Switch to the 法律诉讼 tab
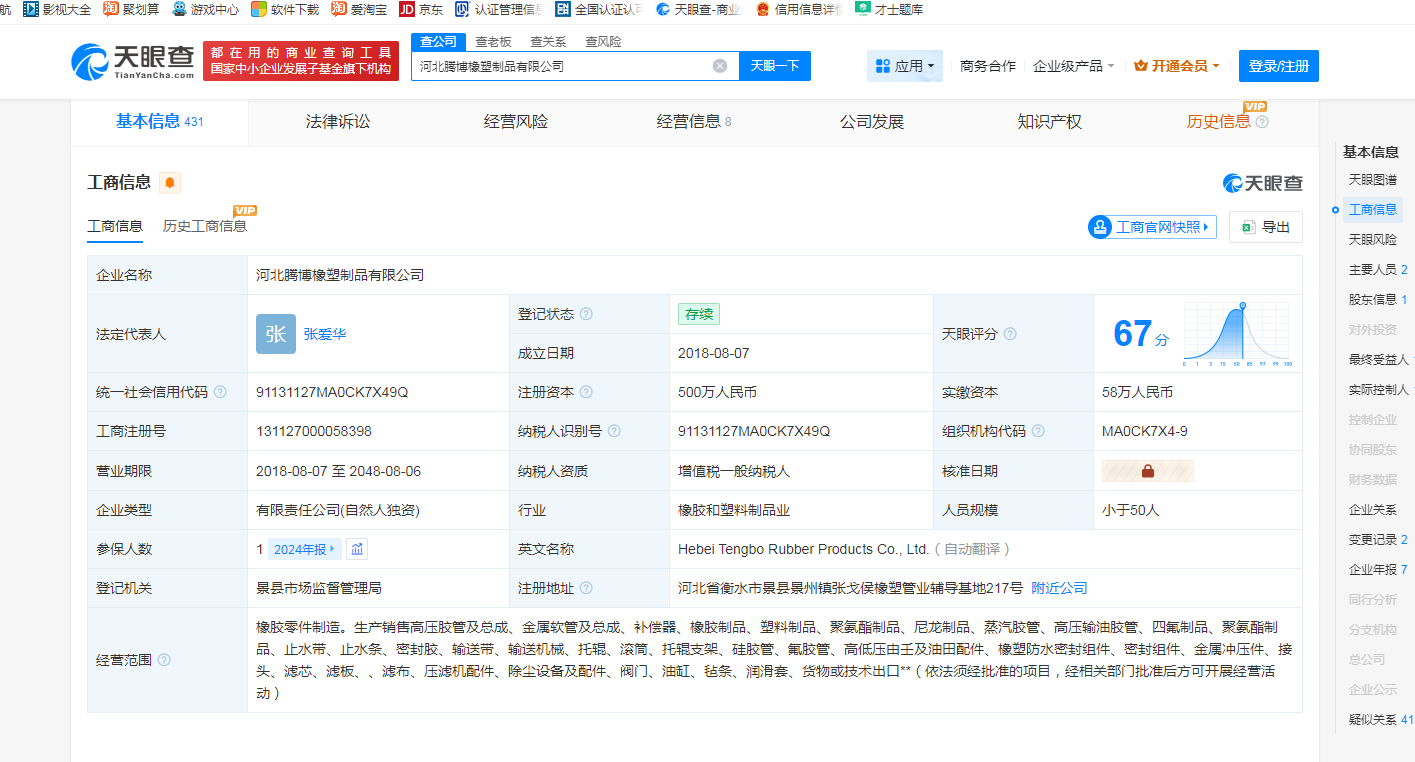This screenshot has width=1415, height=762. point(338,122)
